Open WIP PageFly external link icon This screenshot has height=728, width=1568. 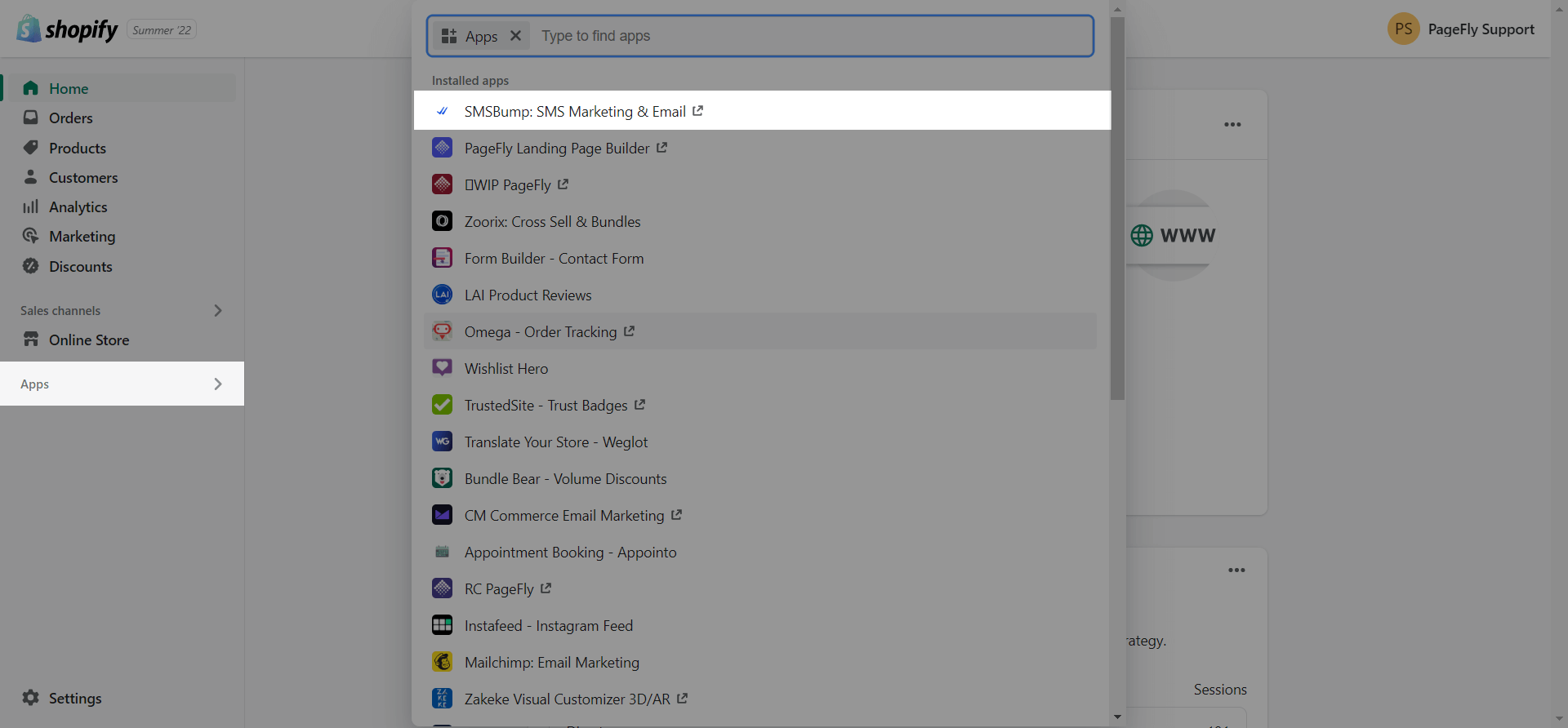pos(563,184)
